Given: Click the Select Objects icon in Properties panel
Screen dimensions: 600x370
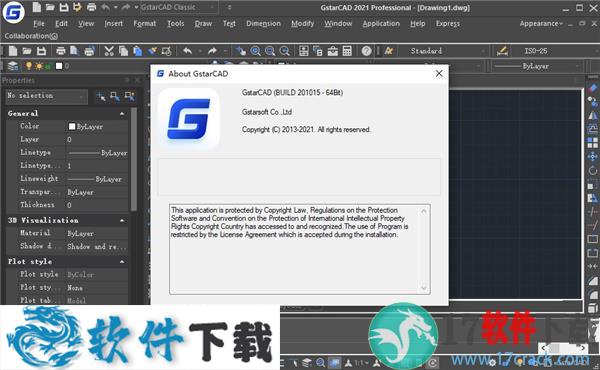Looking at the screenshot, I should 115,96.
